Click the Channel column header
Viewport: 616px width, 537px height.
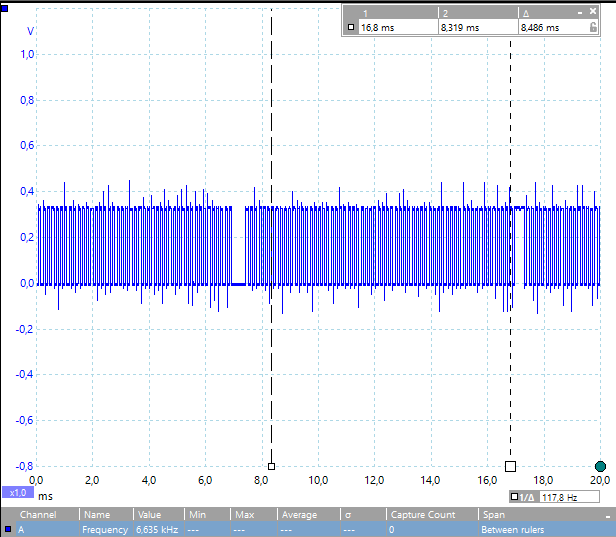[38, 515]
